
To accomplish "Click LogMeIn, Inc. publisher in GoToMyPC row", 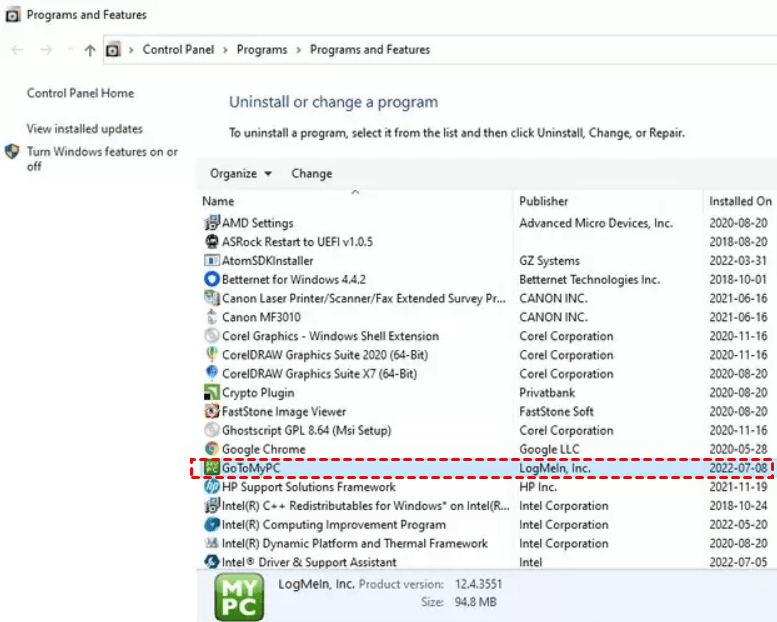I will (x=555, y=468).
